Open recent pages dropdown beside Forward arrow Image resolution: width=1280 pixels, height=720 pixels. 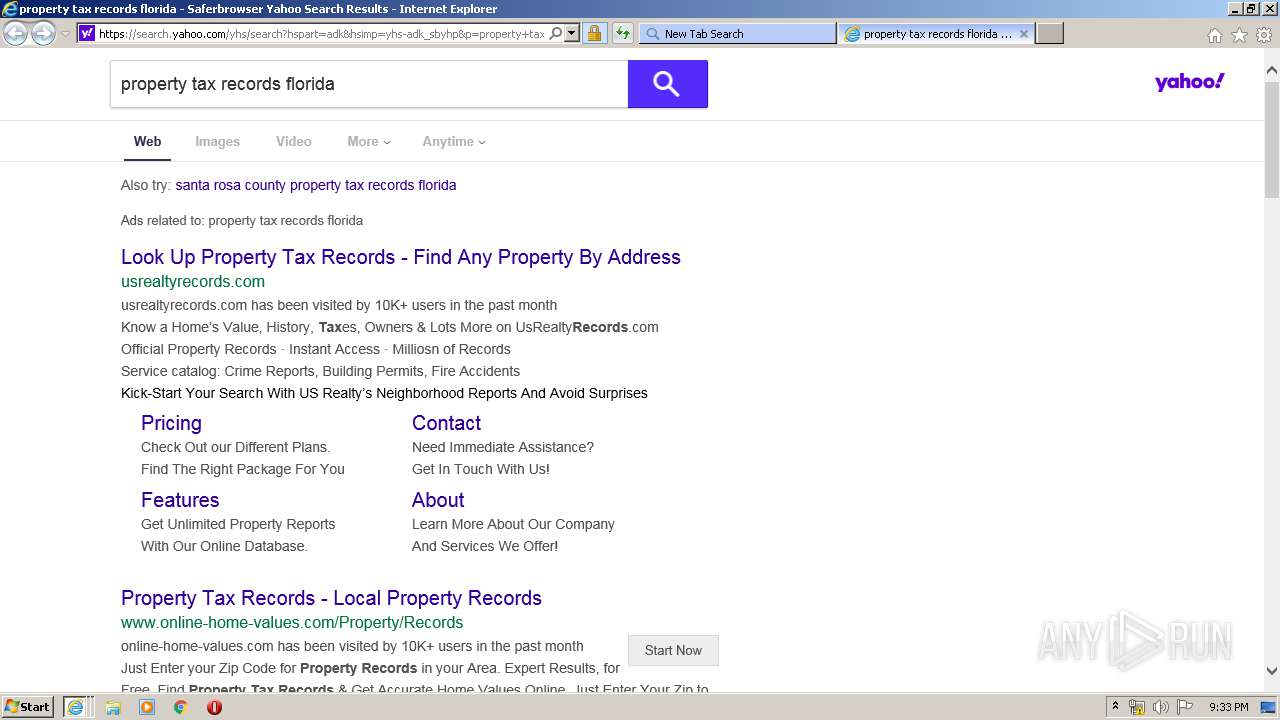click(x=65, y=33)
